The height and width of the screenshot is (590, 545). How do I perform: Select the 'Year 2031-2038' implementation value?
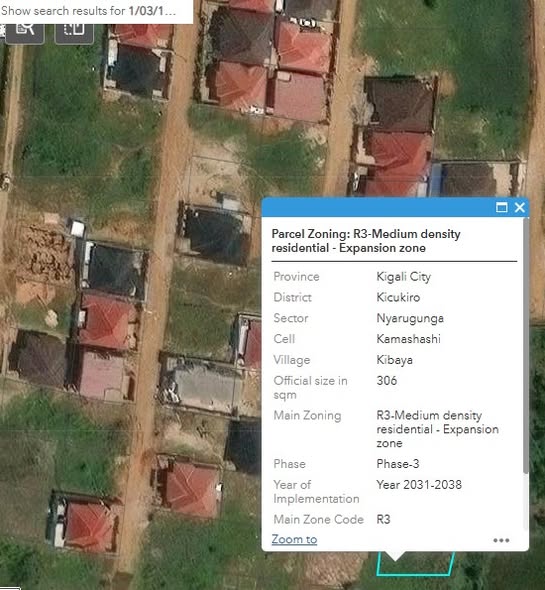[419, 485]
